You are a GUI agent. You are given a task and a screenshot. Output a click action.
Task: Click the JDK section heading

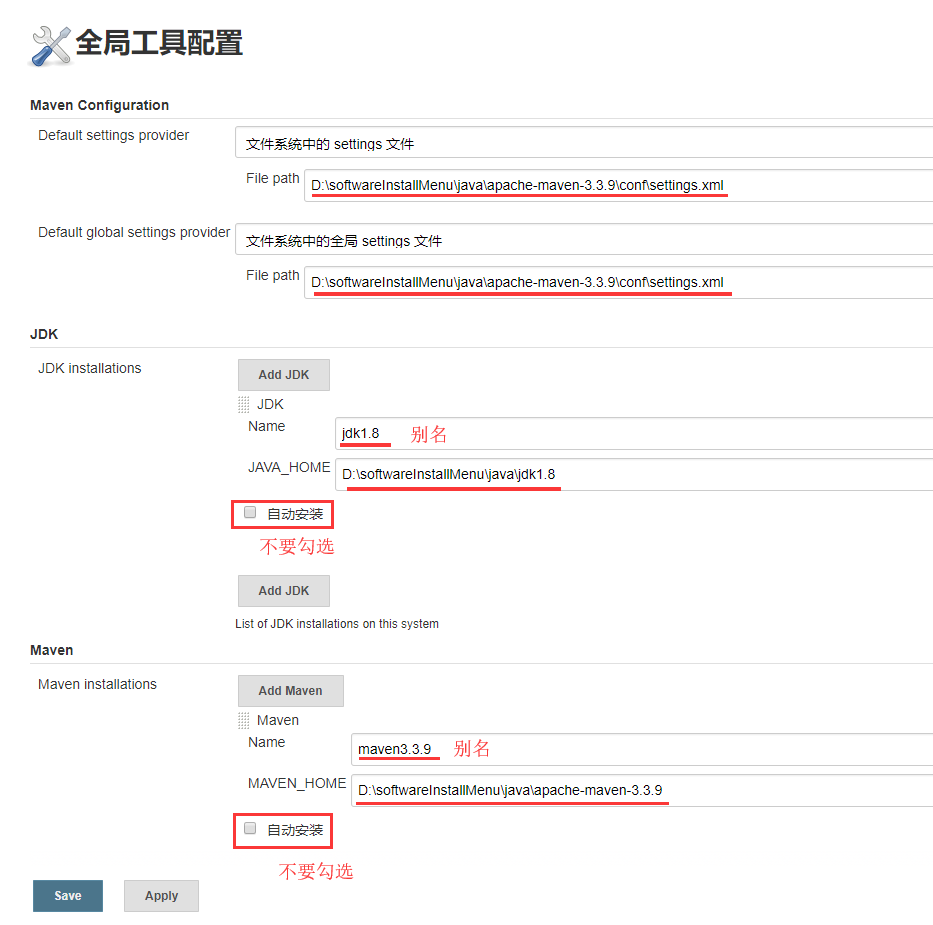click(44, 334)
